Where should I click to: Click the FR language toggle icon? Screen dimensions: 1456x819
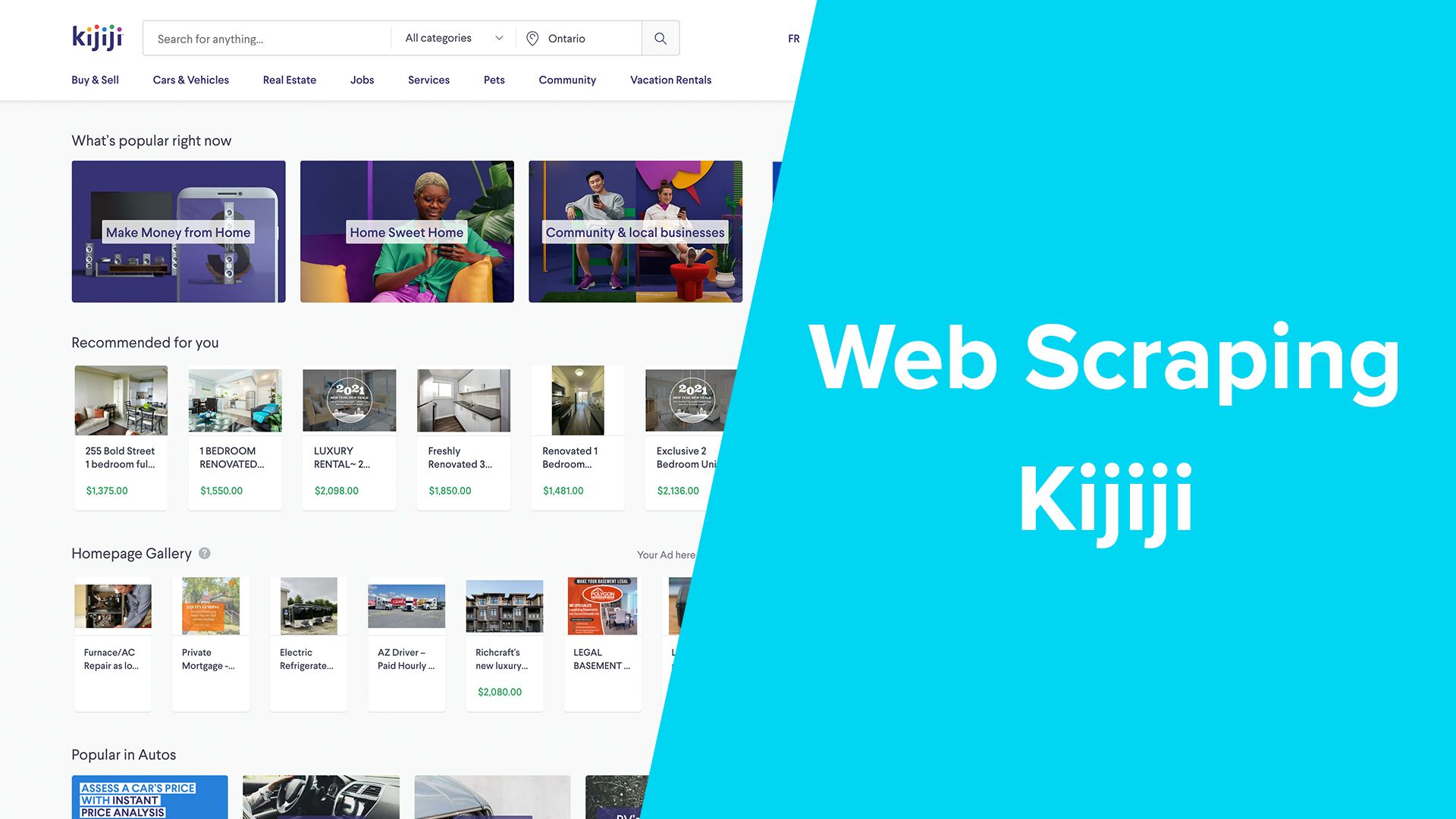[x=794, y=38]
